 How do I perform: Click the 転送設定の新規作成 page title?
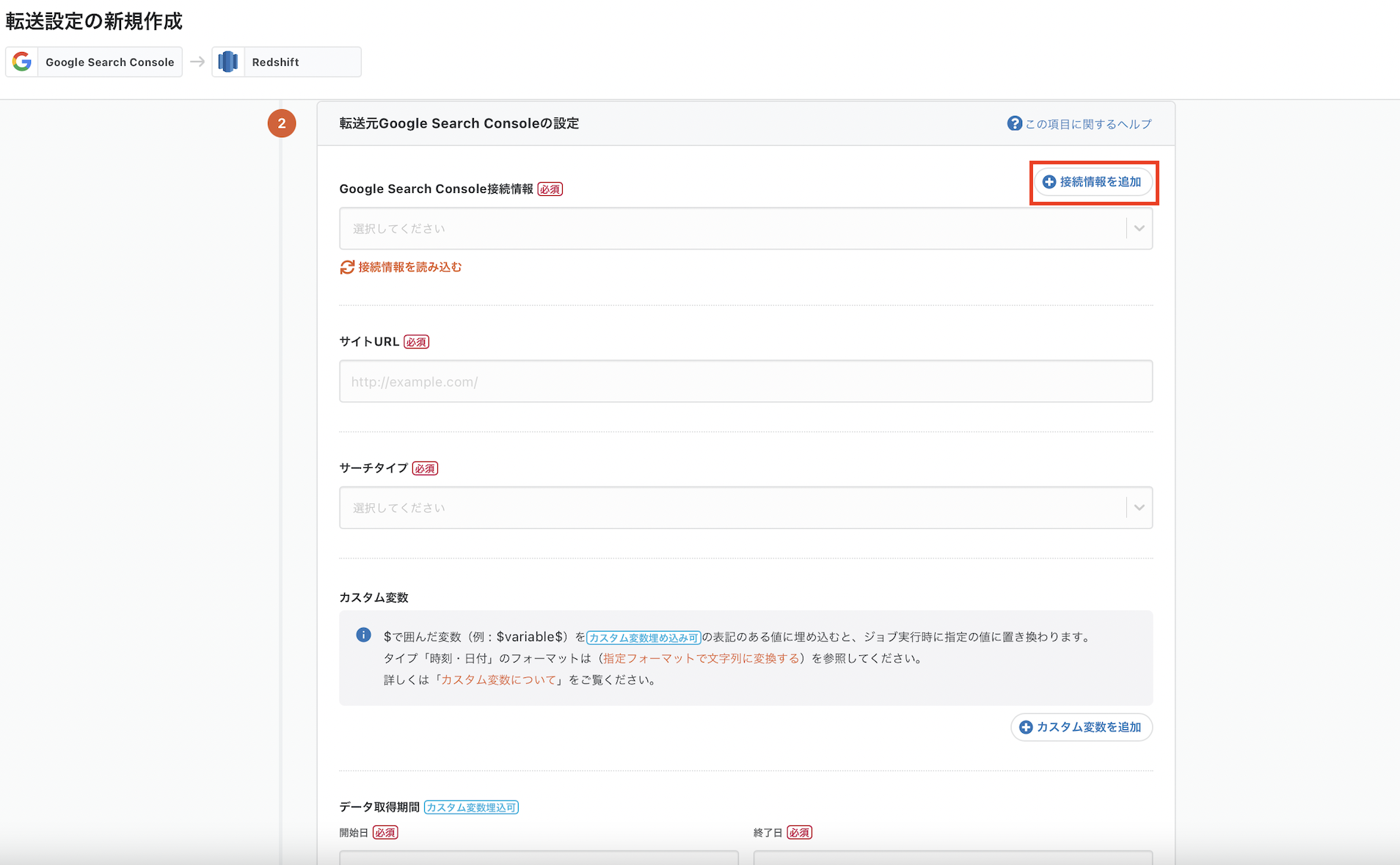(x=94, y=21)
